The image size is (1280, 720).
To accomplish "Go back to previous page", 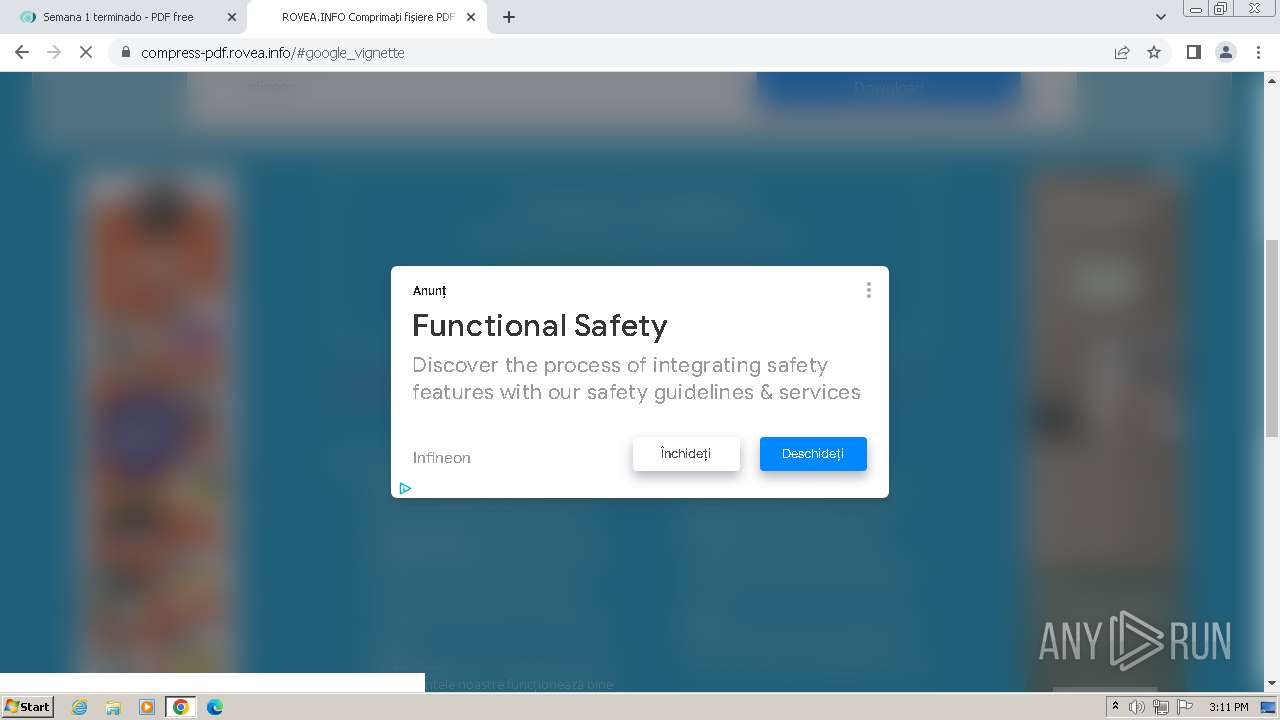I will 22,52.
